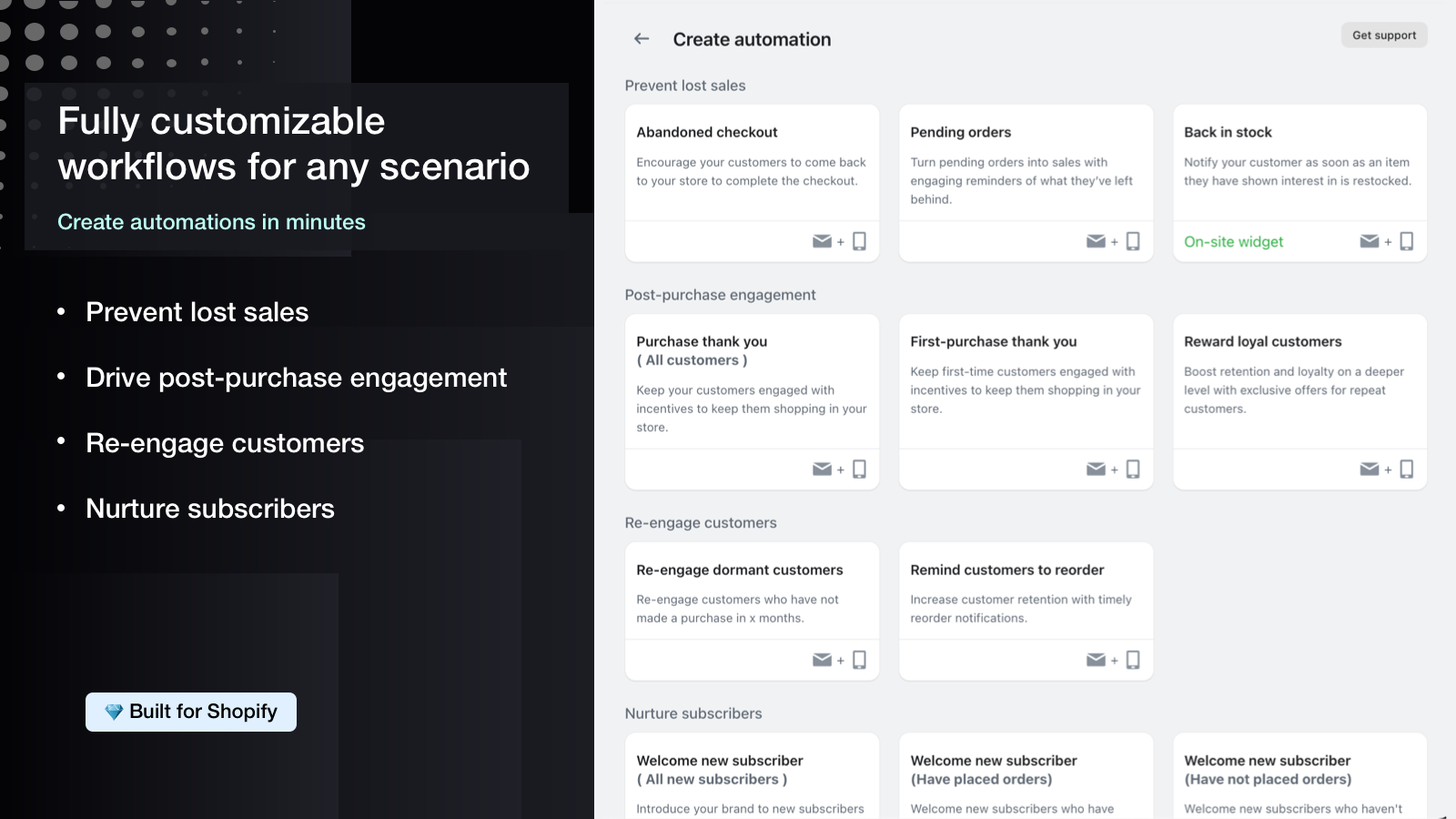
Task: Open Welcome new subscriber (Have placed orders)
Action: point(1026,776)
